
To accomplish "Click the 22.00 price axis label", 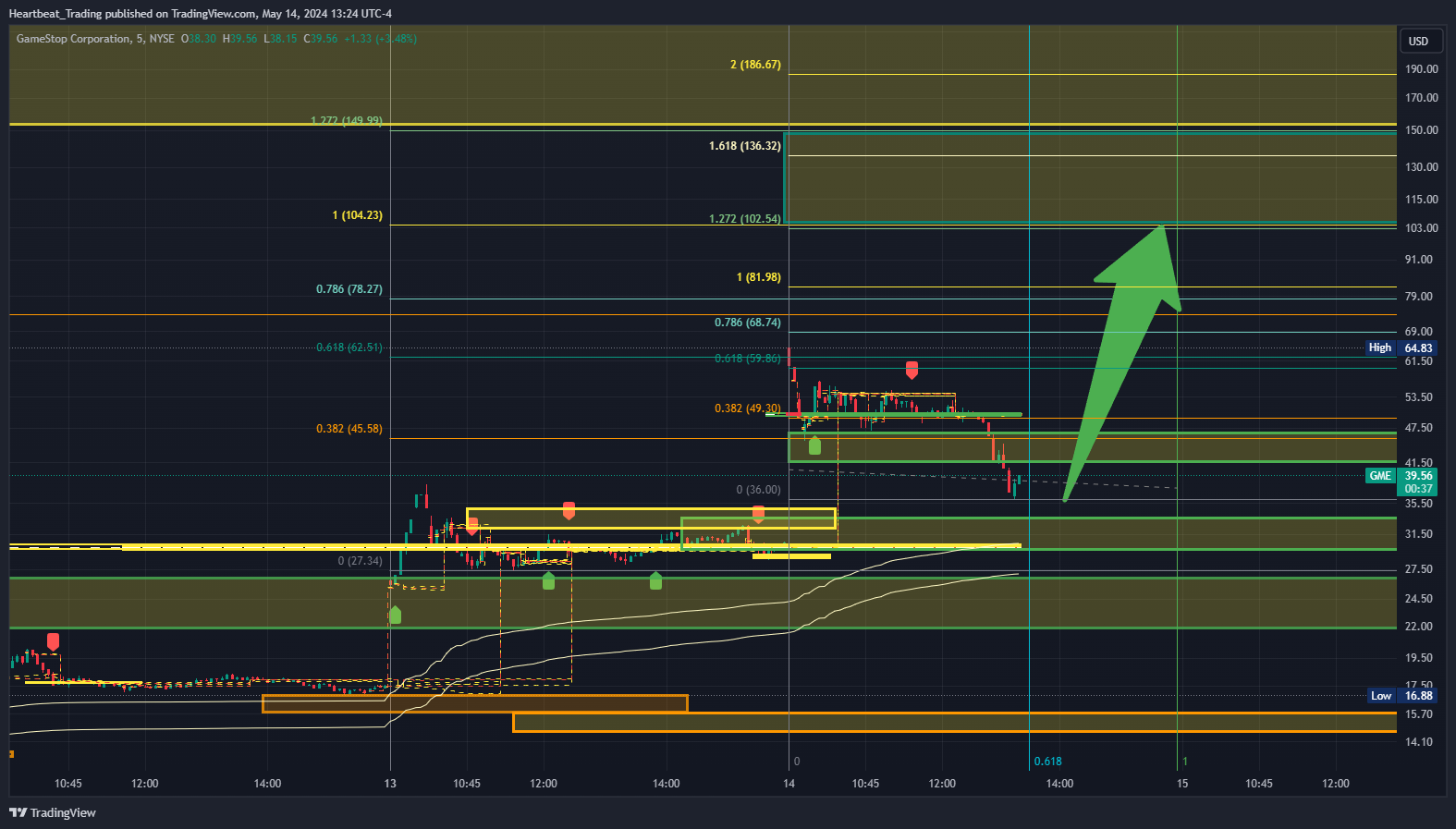I will pos(1418,627).
